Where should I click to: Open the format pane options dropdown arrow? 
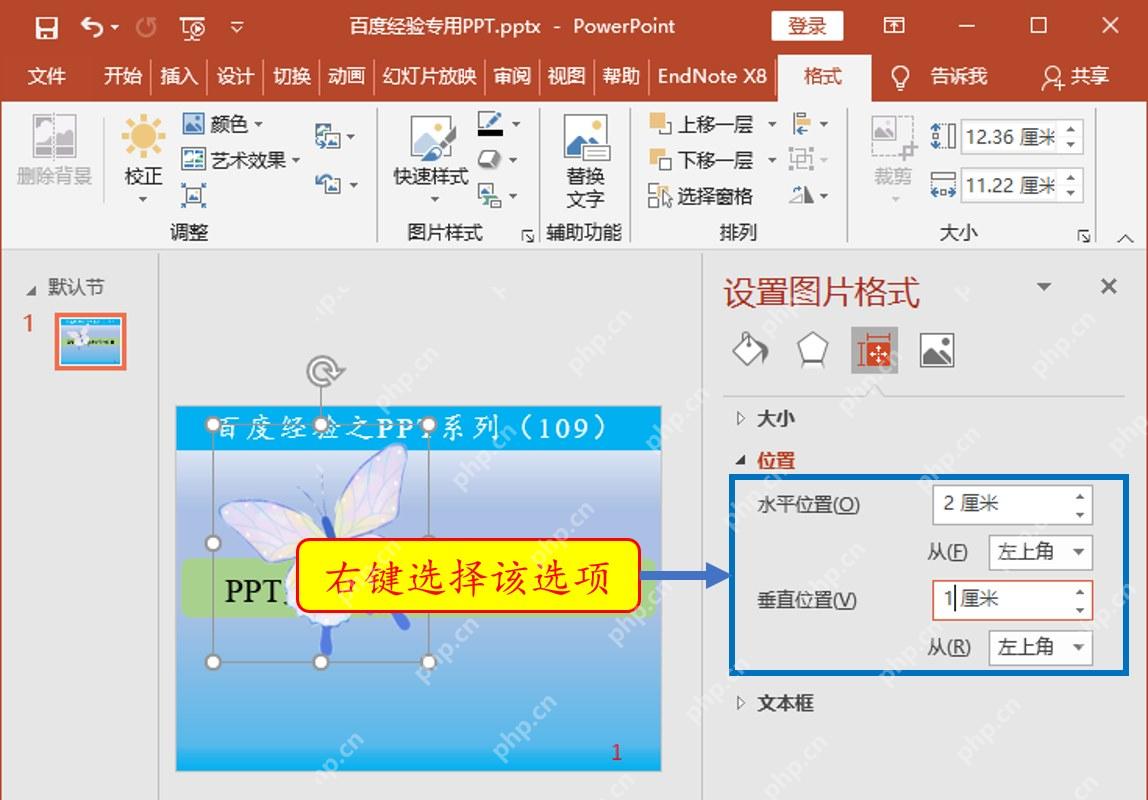point(1044,287)
